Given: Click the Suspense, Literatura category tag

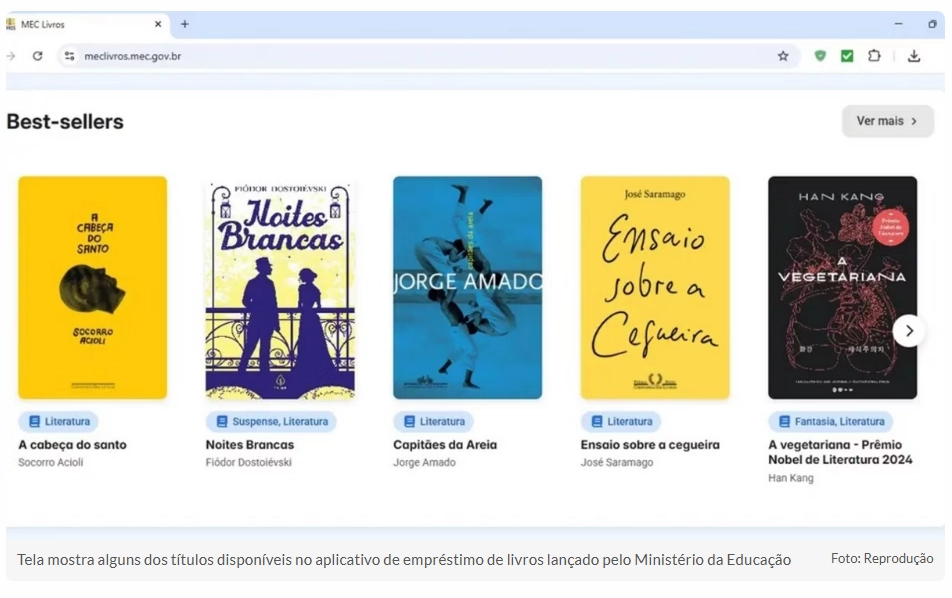Looking at the screenshot, I should (x=271, y=422).
